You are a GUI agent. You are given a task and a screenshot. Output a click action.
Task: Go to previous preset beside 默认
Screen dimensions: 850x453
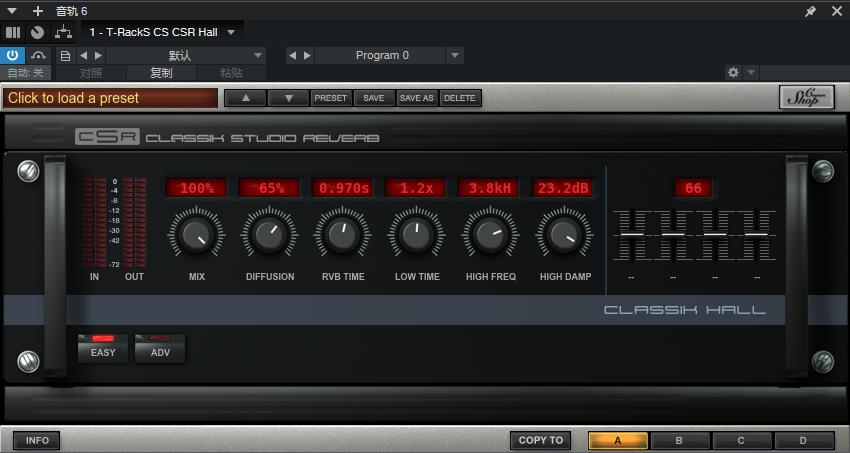click(x=83, y=55)
